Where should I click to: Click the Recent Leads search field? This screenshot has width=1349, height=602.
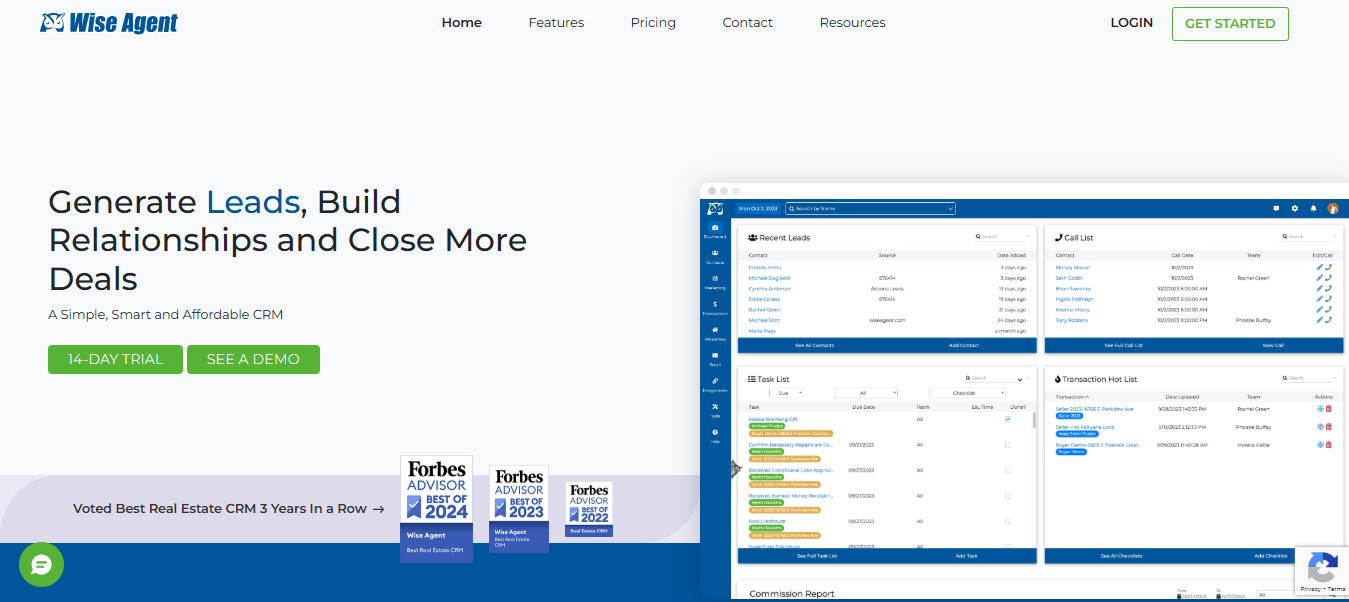(x=1002, y=237)
